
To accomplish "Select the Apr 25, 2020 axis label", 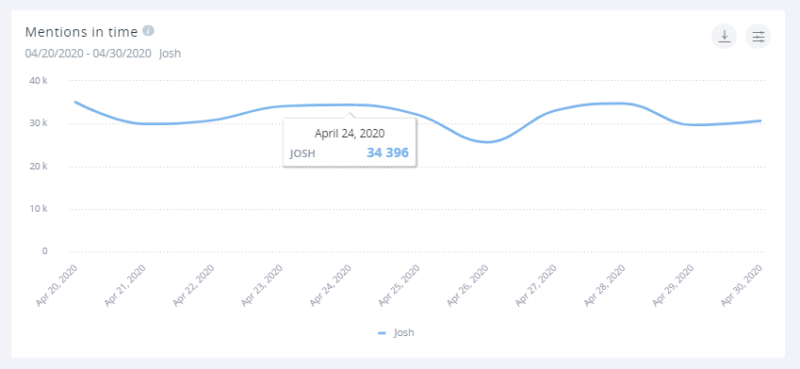I will click(399, 285).
